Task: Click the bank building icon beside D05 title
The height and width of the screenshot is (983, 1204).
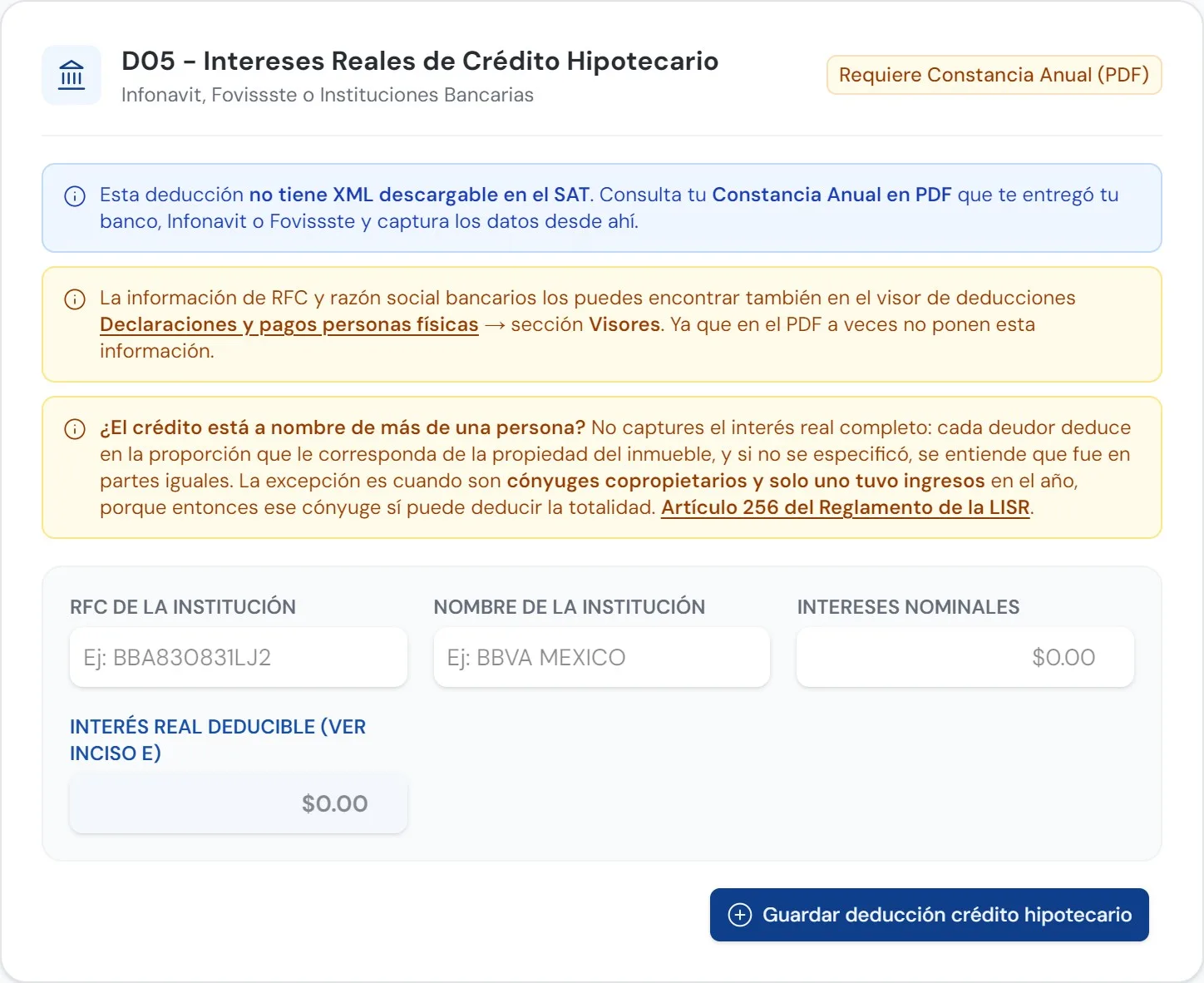Action: [72, 75]
